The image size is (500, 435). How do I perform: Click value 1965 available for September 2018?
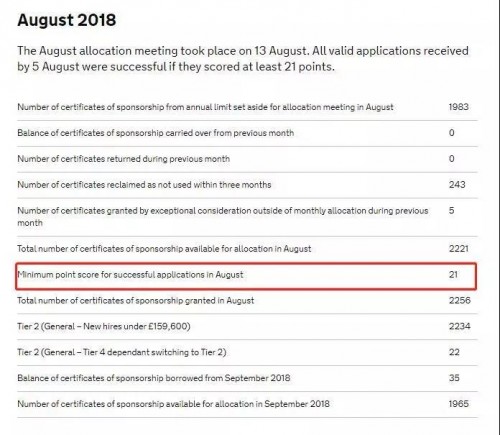tap(459, 404)
